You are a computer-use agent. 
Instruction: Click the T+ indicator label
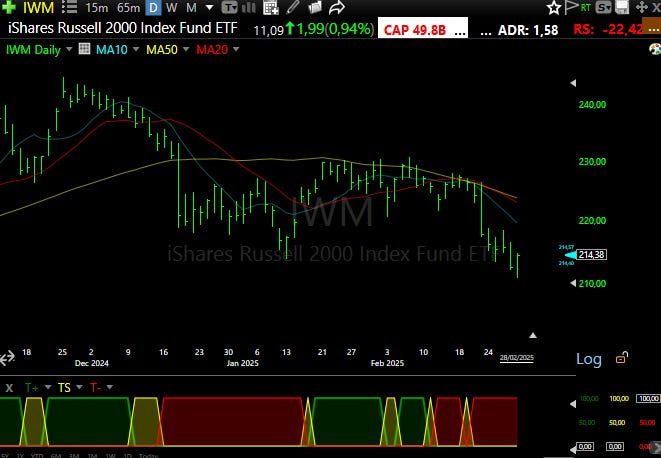tap(32, 388)
